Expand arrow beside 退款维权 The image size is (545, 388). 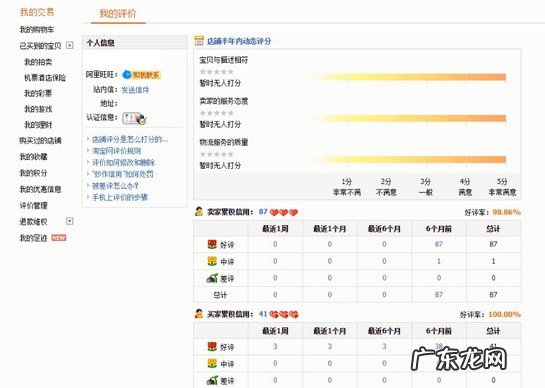(x=70, y=221)
